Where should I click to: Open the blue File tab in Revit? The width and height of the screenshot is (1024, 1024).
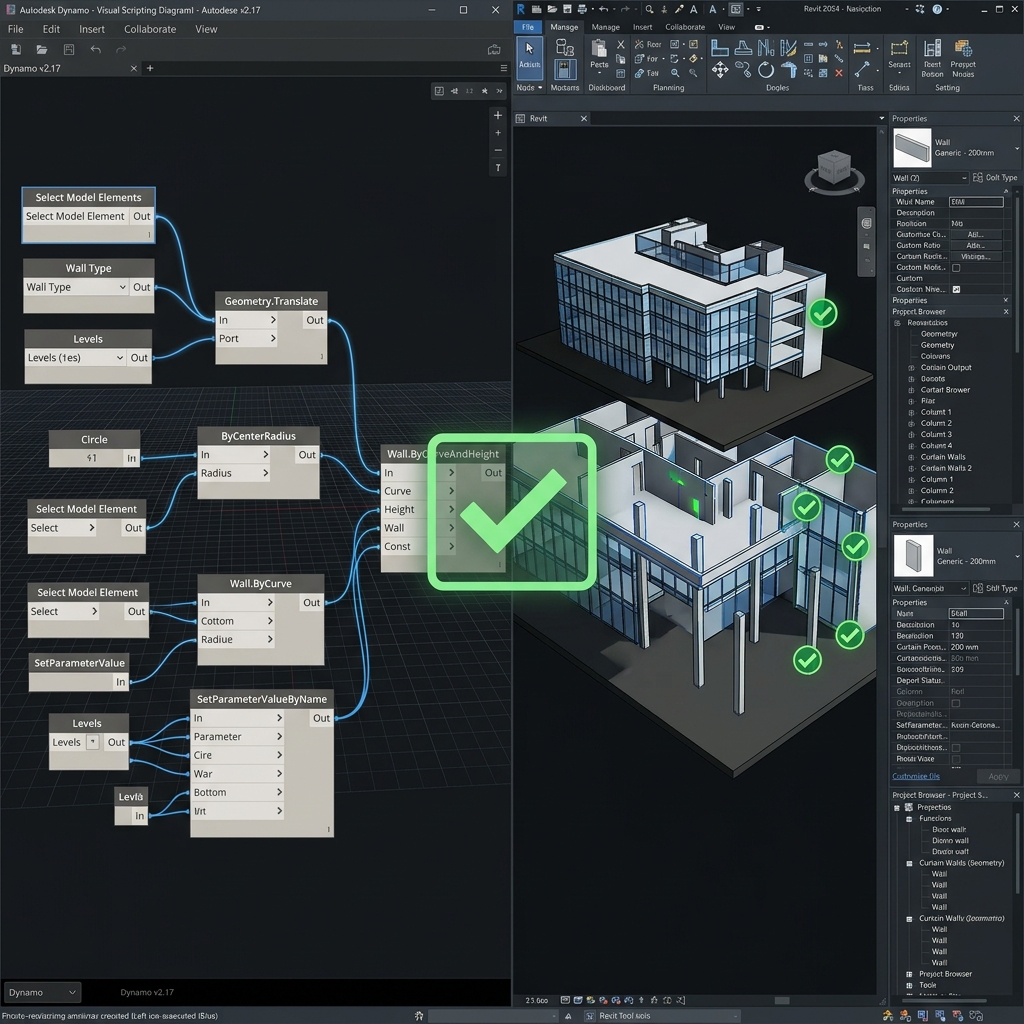528,27
